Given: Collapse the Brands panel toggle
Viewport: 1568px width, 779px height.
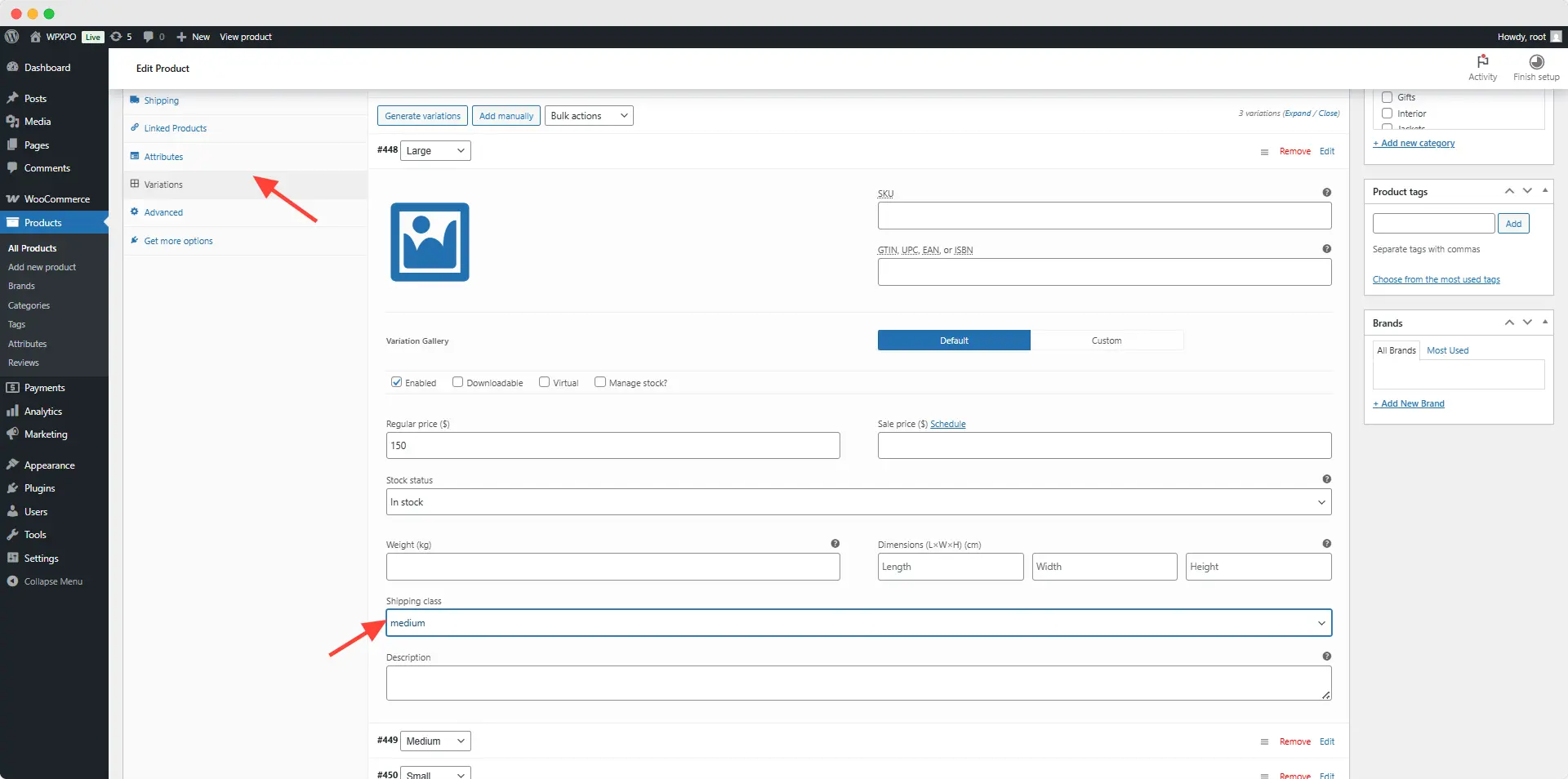Looking at the screenshot, I should (1545, 322).
